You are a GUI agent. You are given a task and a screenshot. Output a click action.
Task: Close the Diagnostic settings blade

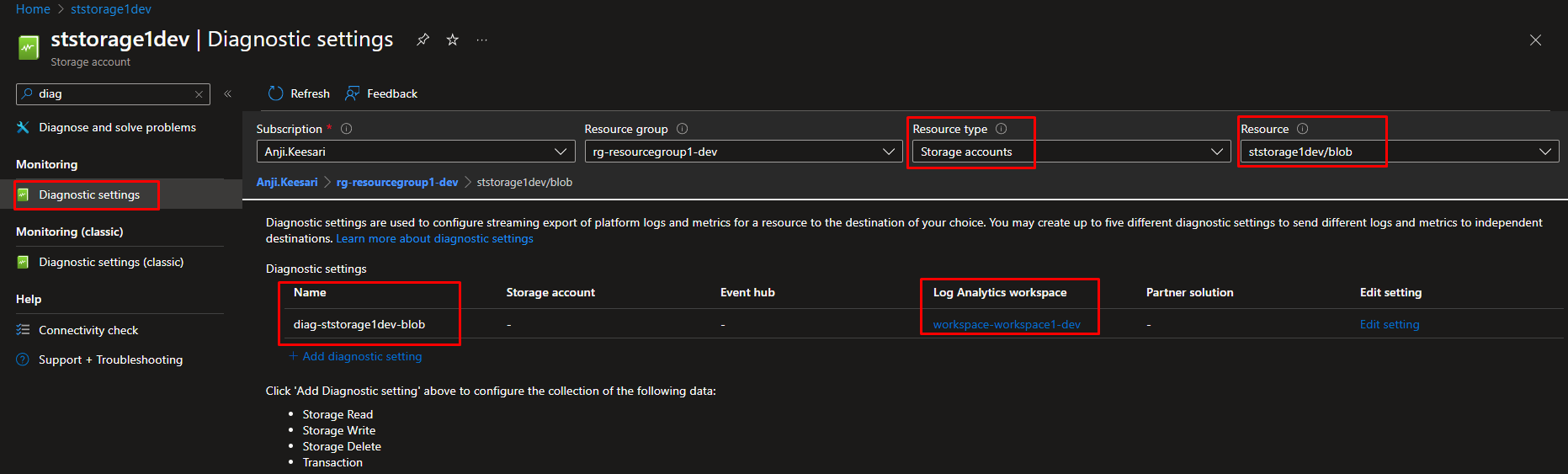click(1535, 40)
